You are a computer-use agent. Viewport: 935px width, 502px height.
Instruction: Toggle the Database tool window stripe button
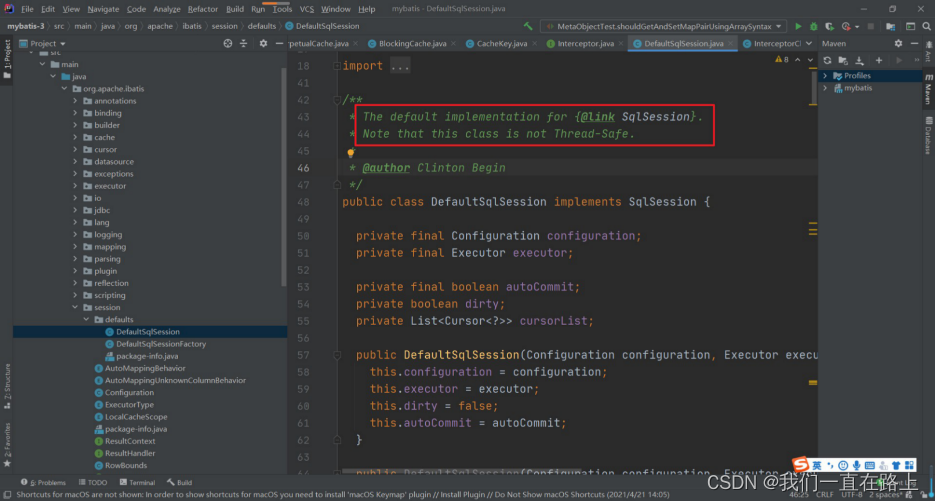tap(928, 136)
